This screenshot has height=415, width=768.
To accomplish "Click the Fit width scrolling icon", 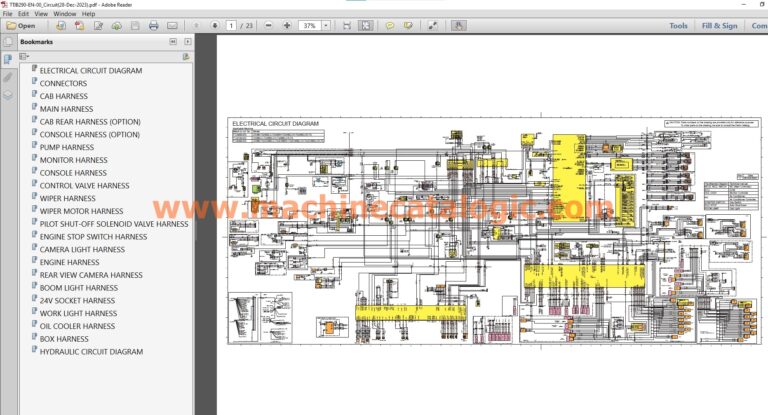I will click(347, 25).
